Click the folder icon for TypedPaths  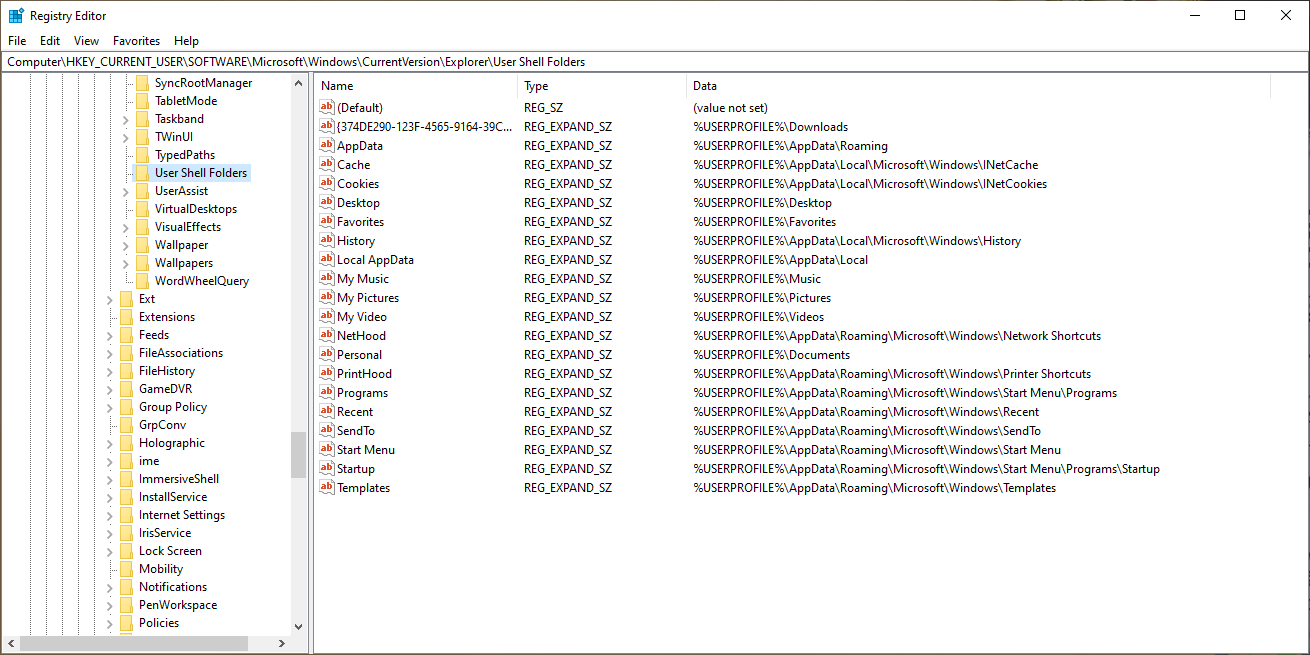(x=142, y=155)
